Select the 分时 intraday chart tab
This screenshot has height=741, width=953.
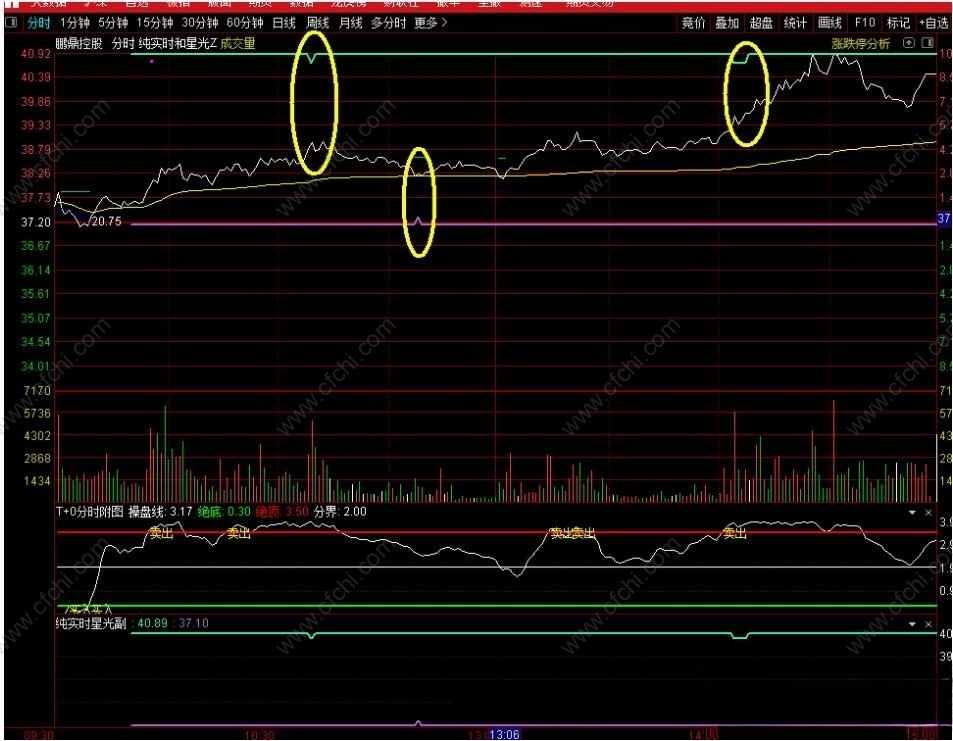38,23
